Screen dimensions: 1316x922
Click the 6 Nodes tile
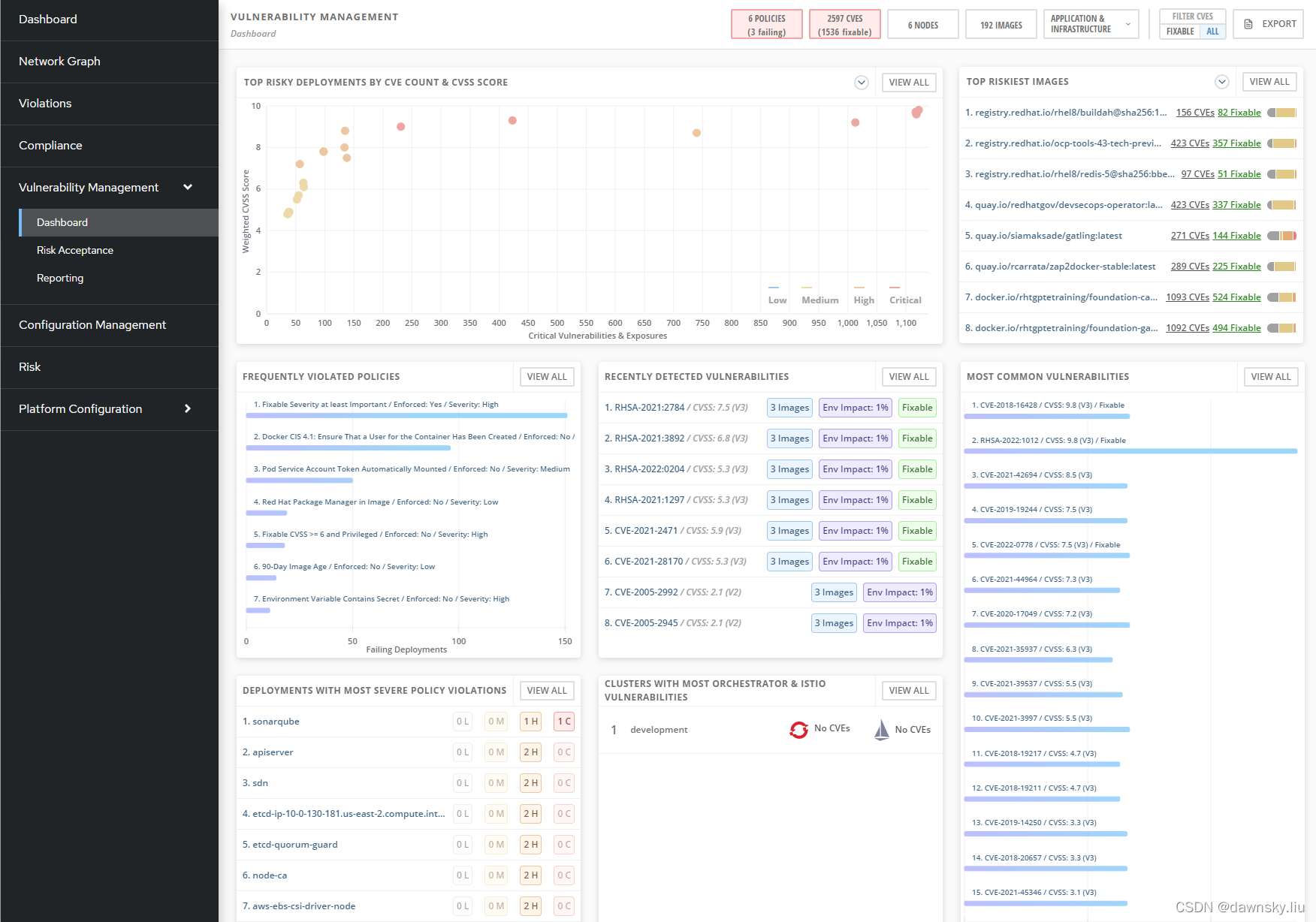point(923,24)
